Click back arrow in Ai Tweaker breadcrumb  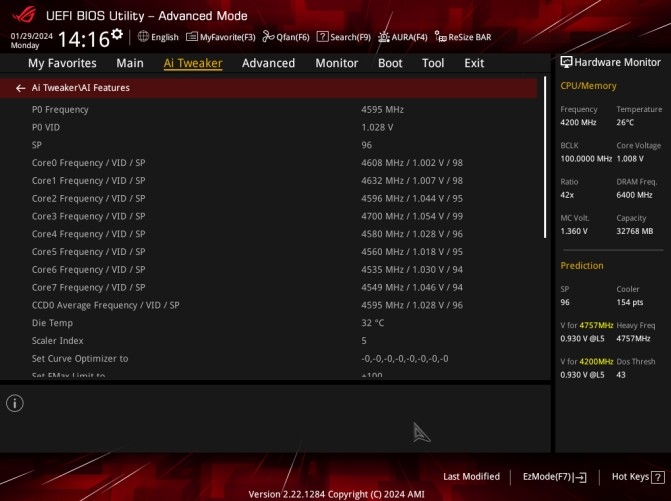20,88
